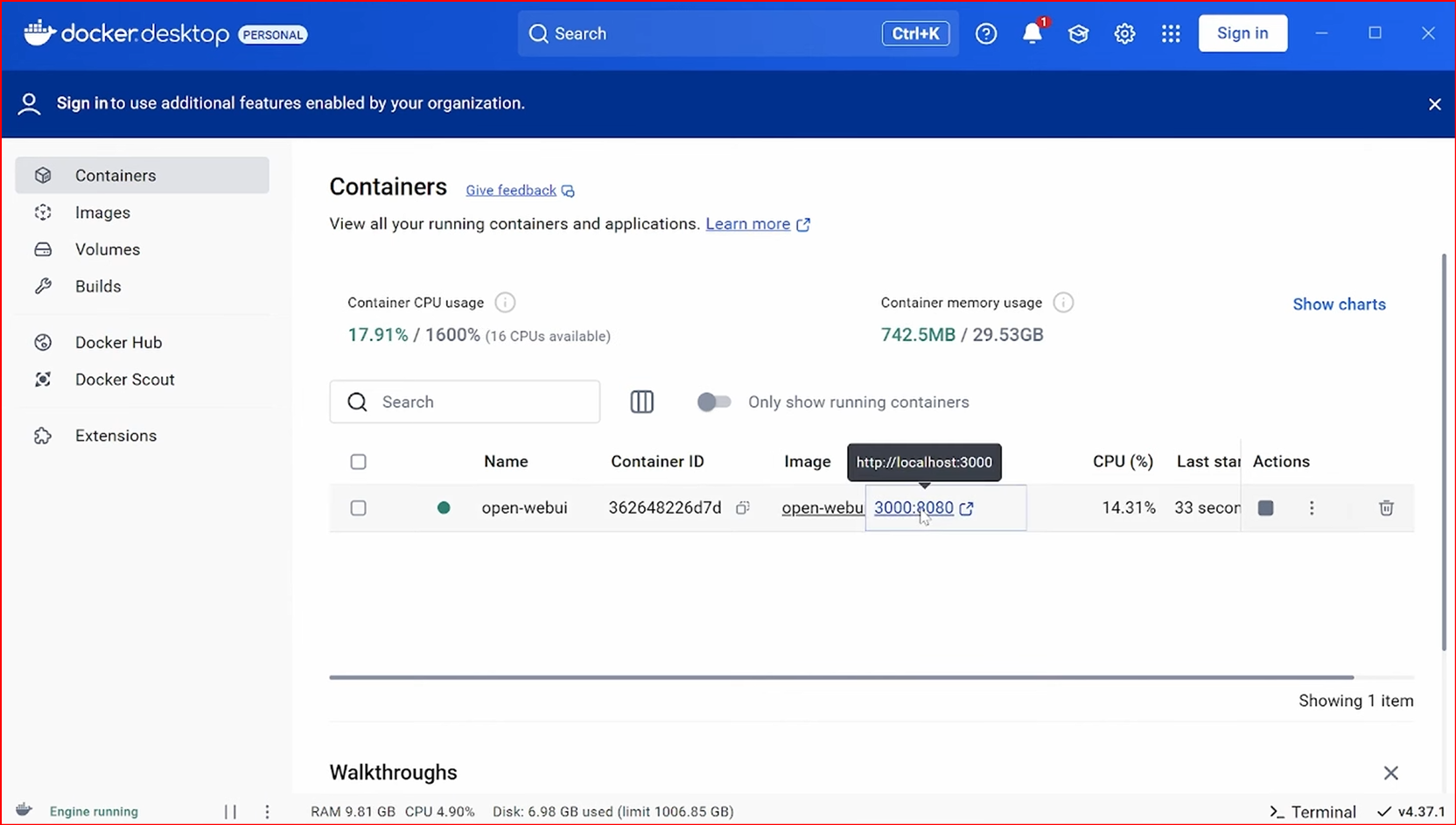The width and height of the screenshot is (1456, 825).
Task: Click the engine whale status icon
Action: pyautogui.click(x=24, y=810)
